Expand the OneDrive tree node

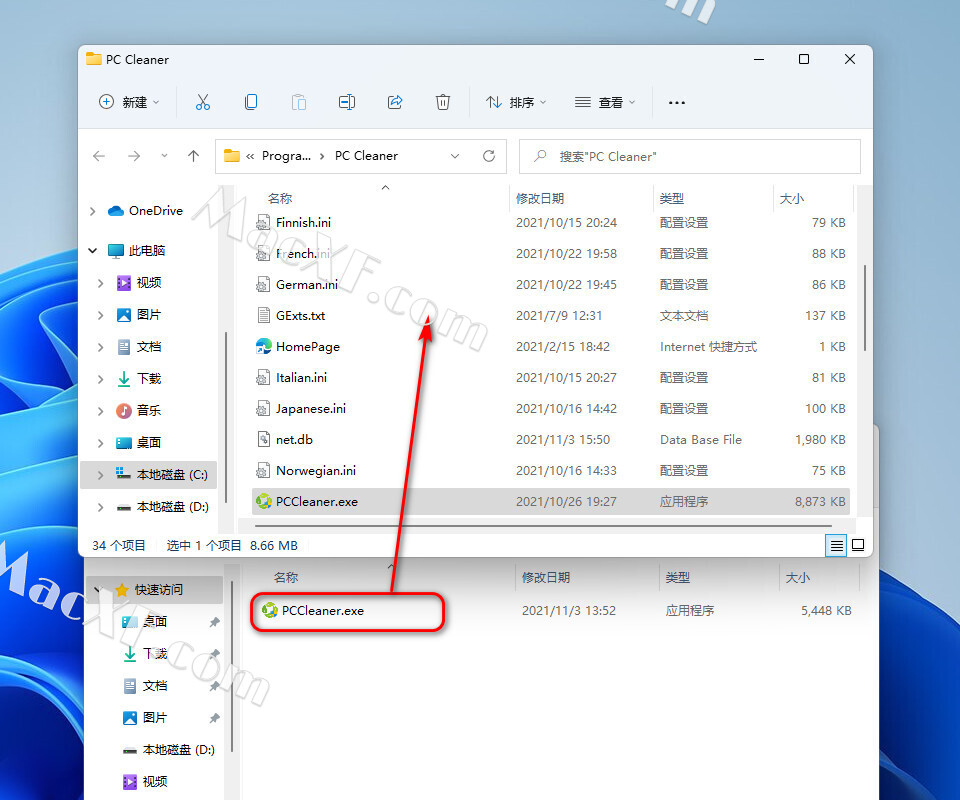point(92,211)
